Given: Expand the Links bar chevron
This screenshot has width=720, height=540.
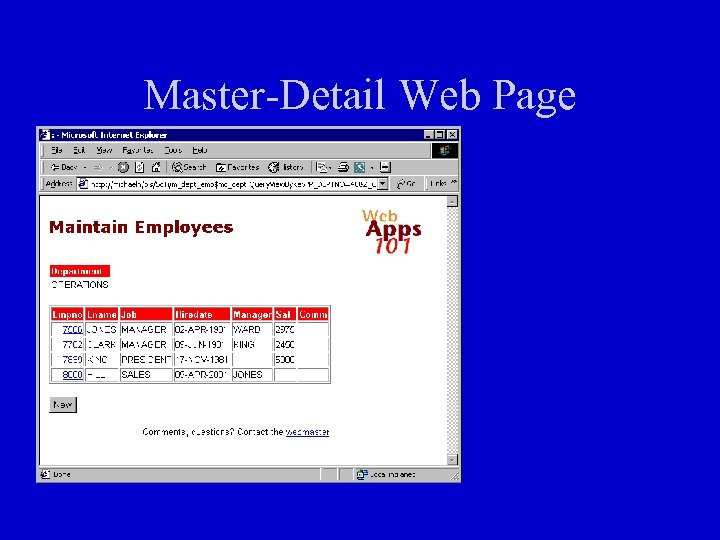Looking at the screenshot, I should 454,183.
